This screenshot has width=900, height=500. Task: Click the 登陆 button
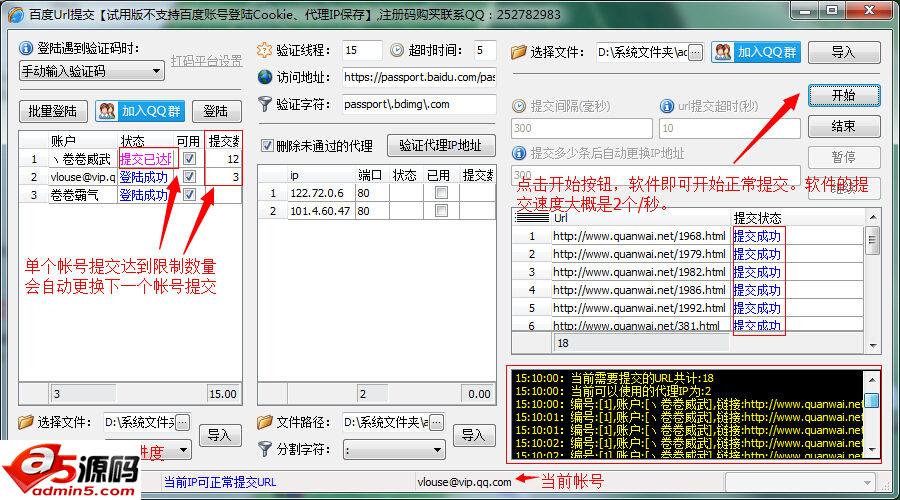(216, 111)
